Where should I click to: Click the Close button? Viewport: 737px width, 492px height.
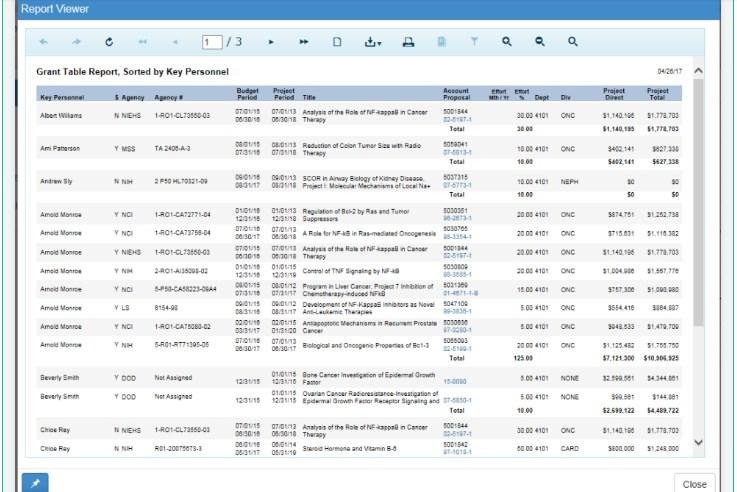694,483
